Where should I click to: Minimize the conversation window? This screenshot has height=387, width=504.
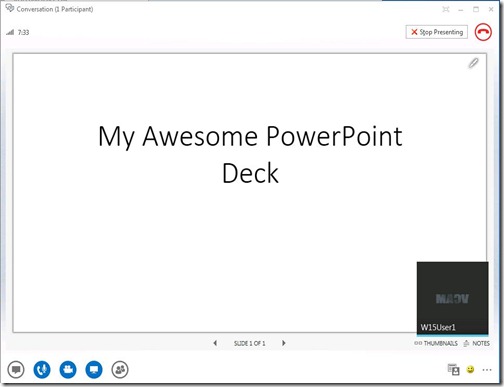461,10
